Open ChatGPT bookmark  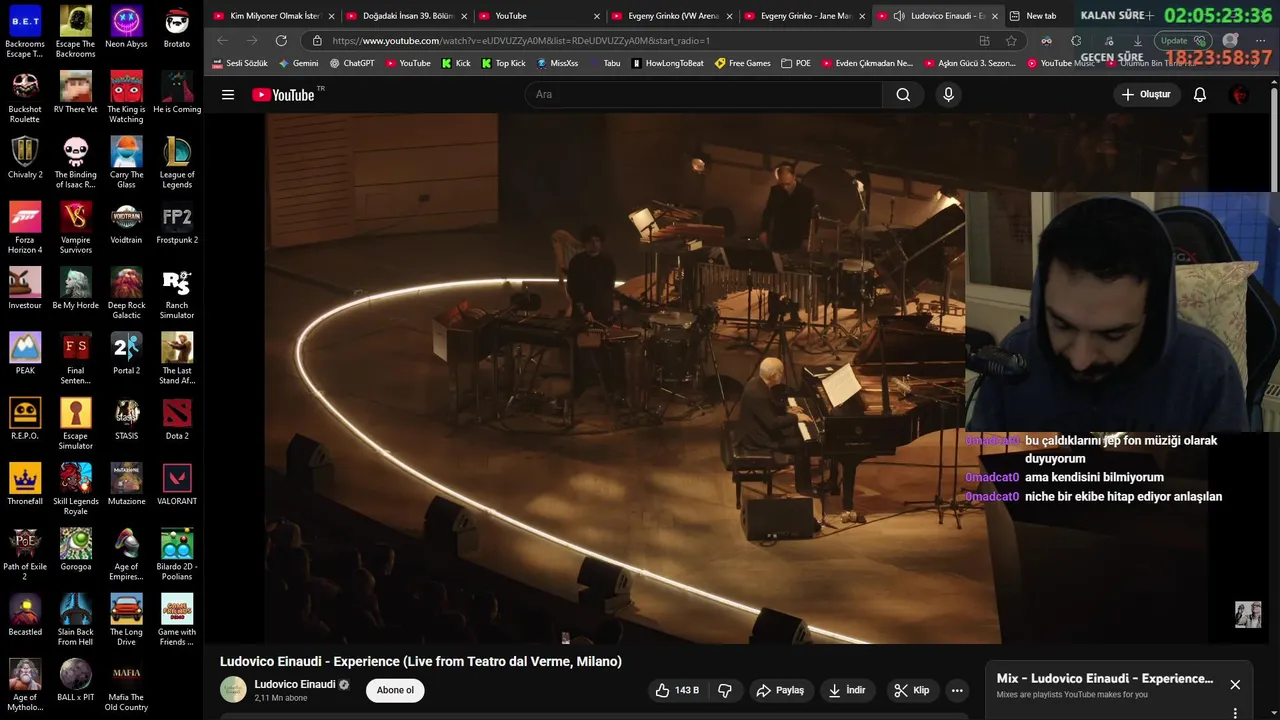pos(351,63)
